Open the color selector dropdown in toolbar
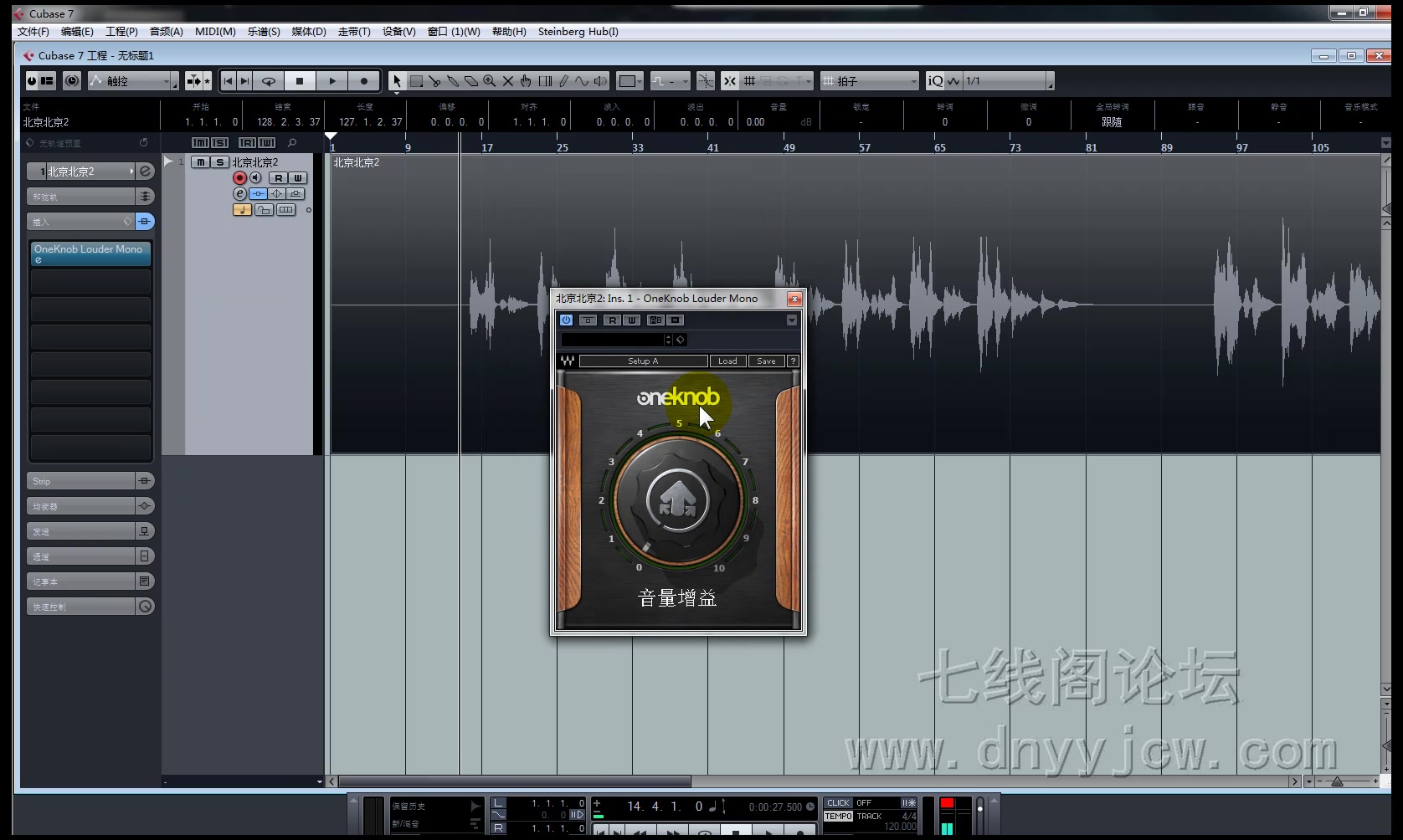This screenshot has height=840, width=1403. pos(630,81)
